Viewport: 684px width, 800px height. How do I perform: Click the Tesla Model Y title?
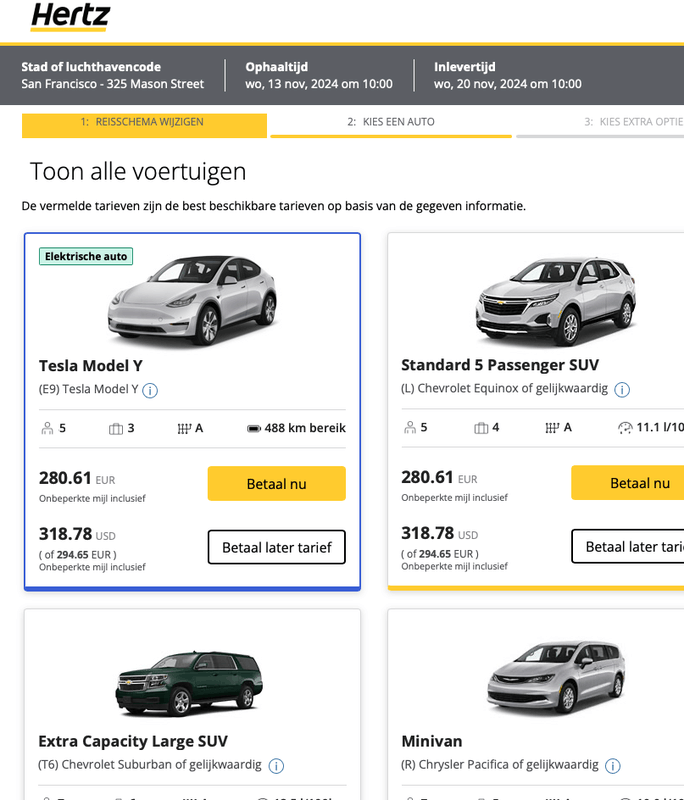click(x=90, y=366)
